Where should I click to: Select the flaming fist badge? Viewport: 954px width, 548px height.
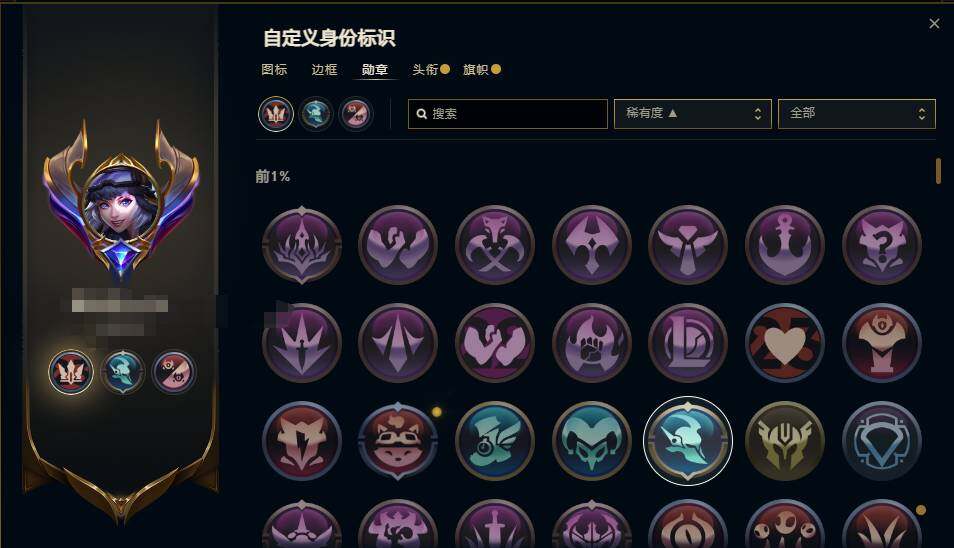coord(591,343)
